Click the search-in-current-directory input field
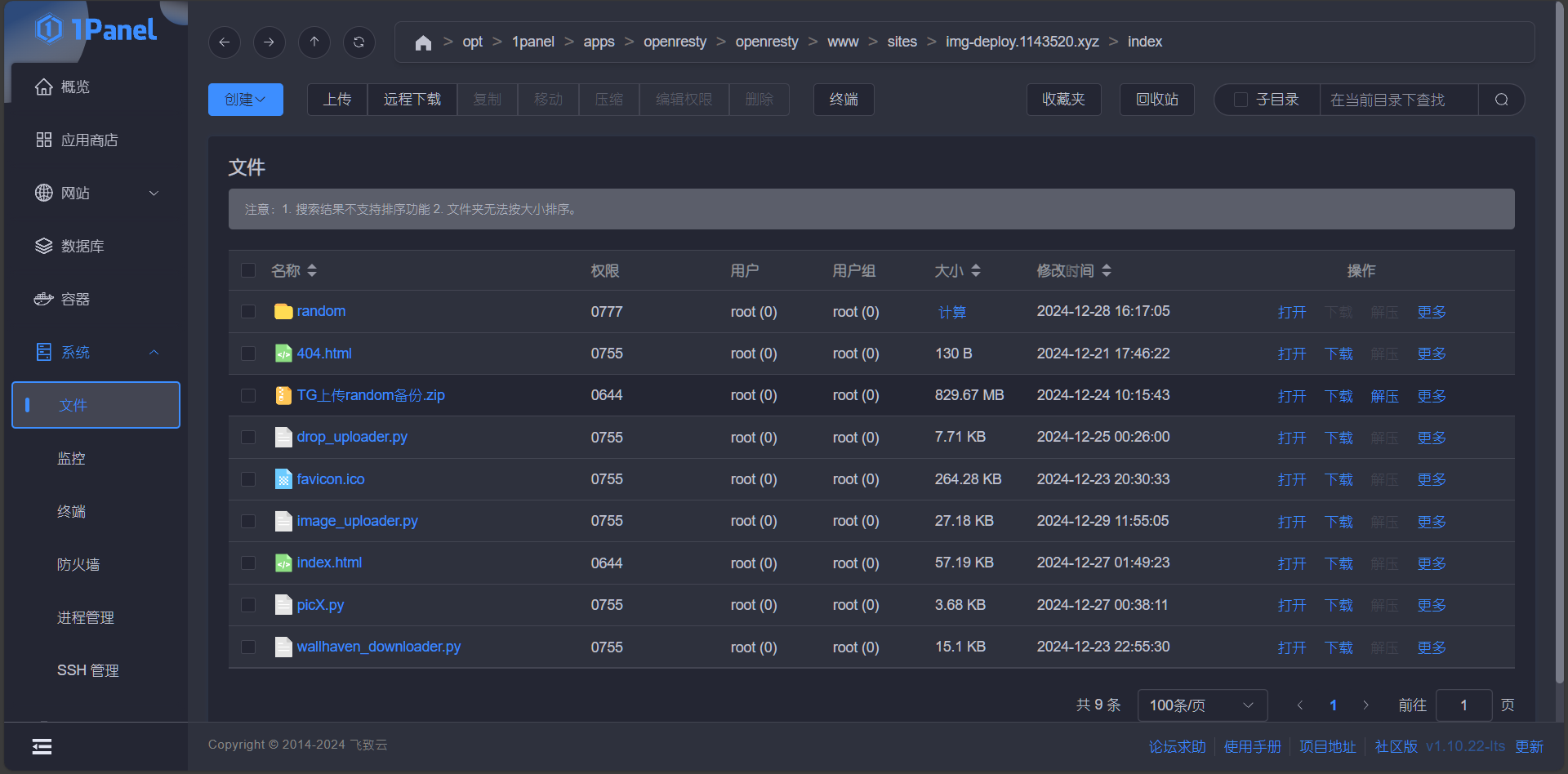Viewport: 1568px width, 774px height. coord(1399,100)
